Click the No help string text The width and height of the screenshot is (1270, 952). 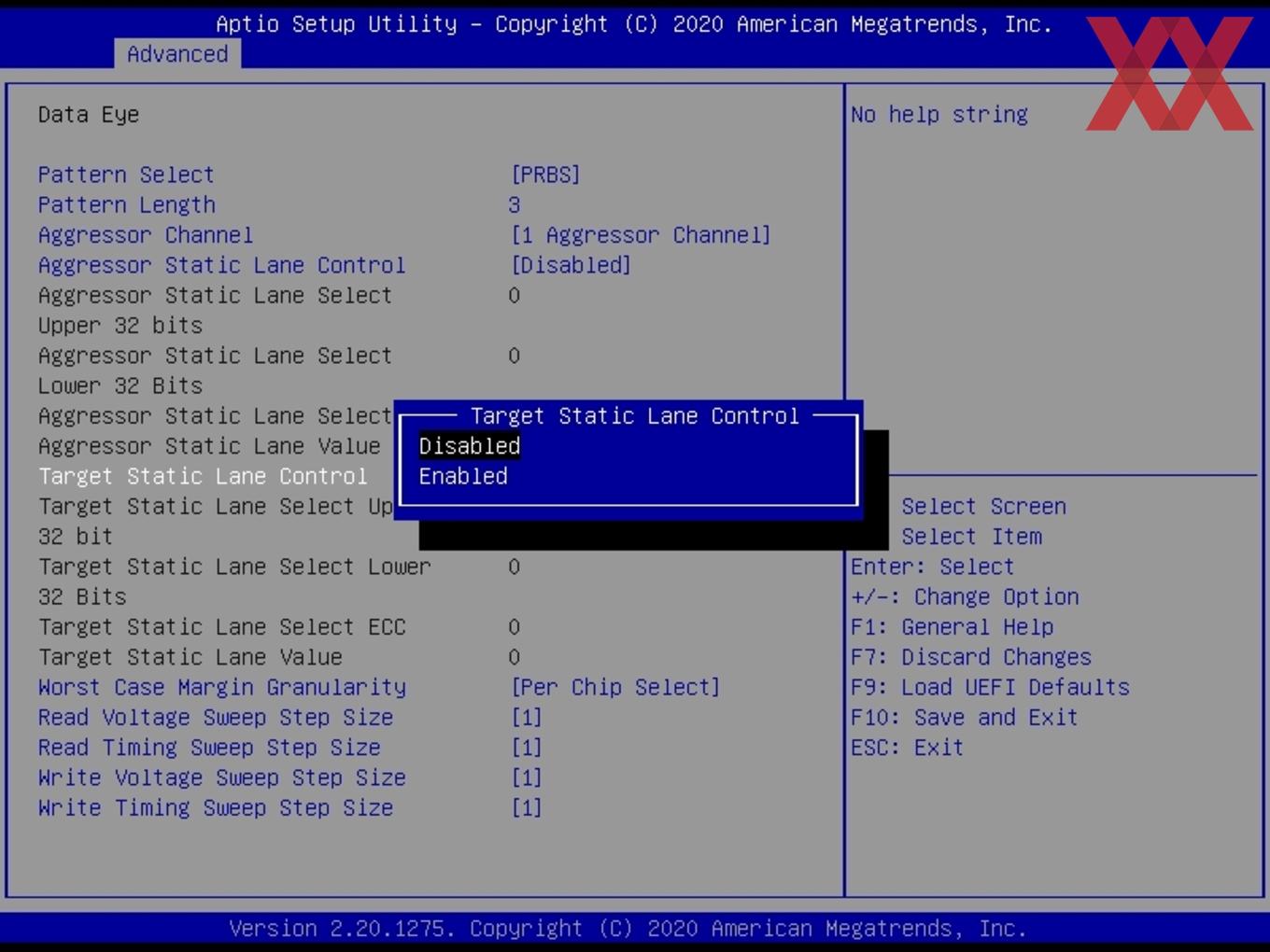[939, 115]
